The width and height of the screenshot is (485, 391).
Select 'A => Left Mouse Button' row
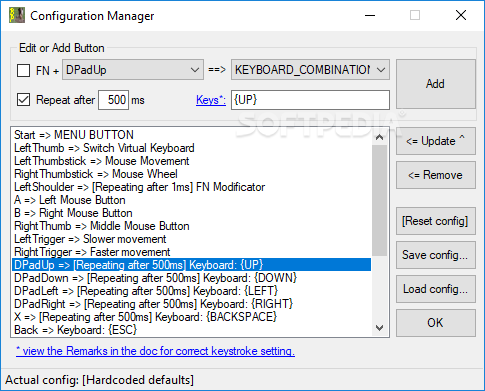(191, 200)
